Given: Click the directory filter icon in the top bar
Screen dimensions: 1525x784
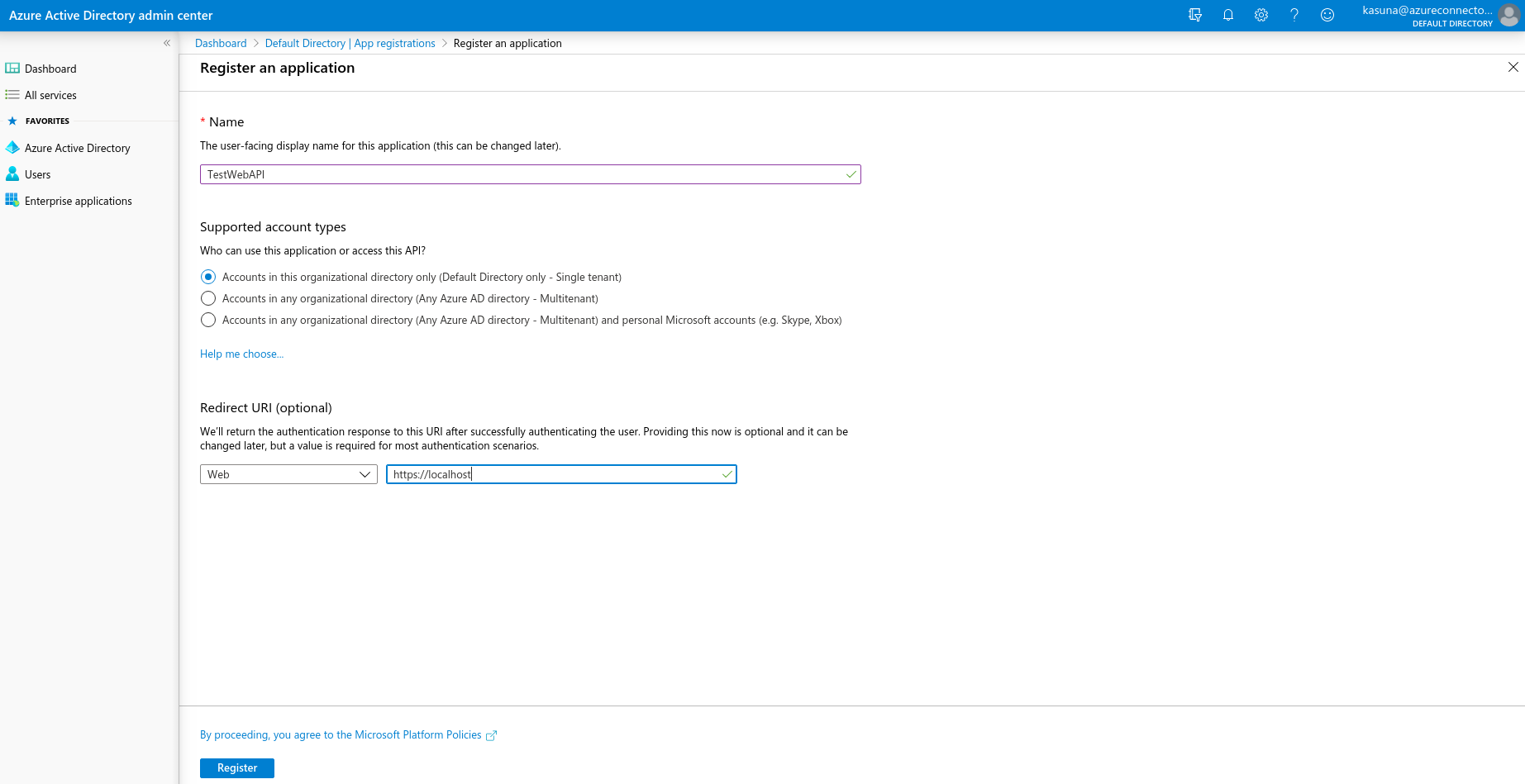Looking at the screenshot, I should pos(1195,15).
